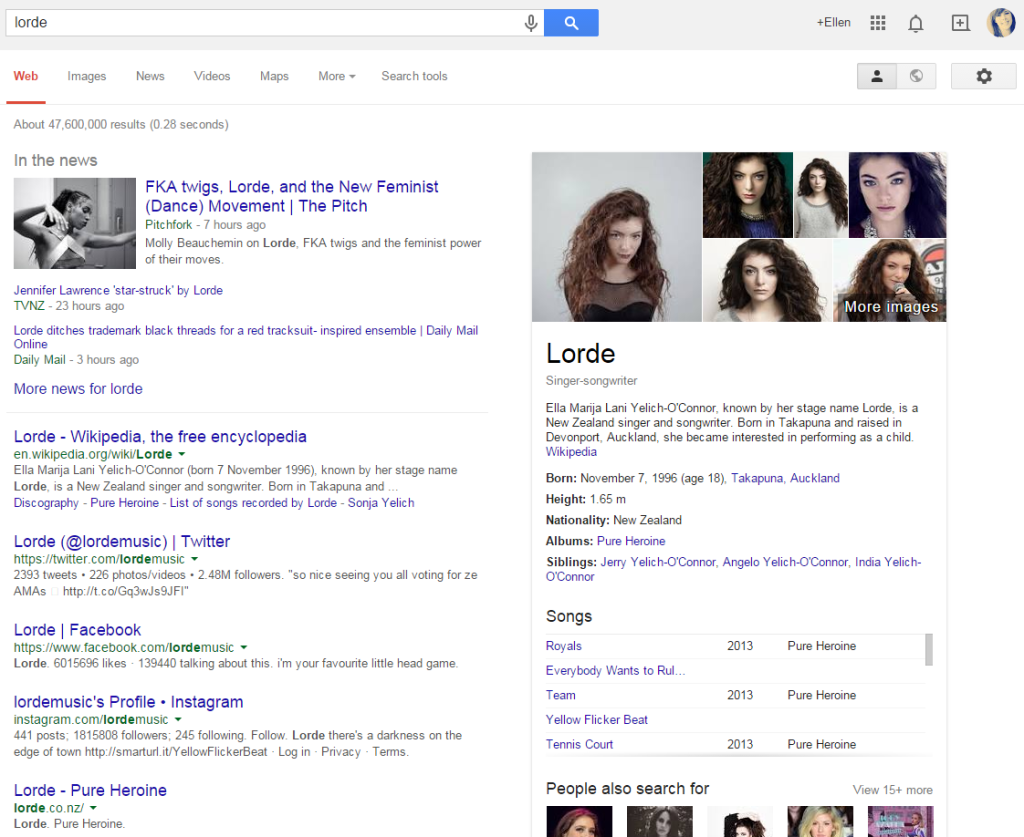The width and height of the screenshot is (1024, 837).
Task: Show private results with the person icon
Action: coord(876,76)
